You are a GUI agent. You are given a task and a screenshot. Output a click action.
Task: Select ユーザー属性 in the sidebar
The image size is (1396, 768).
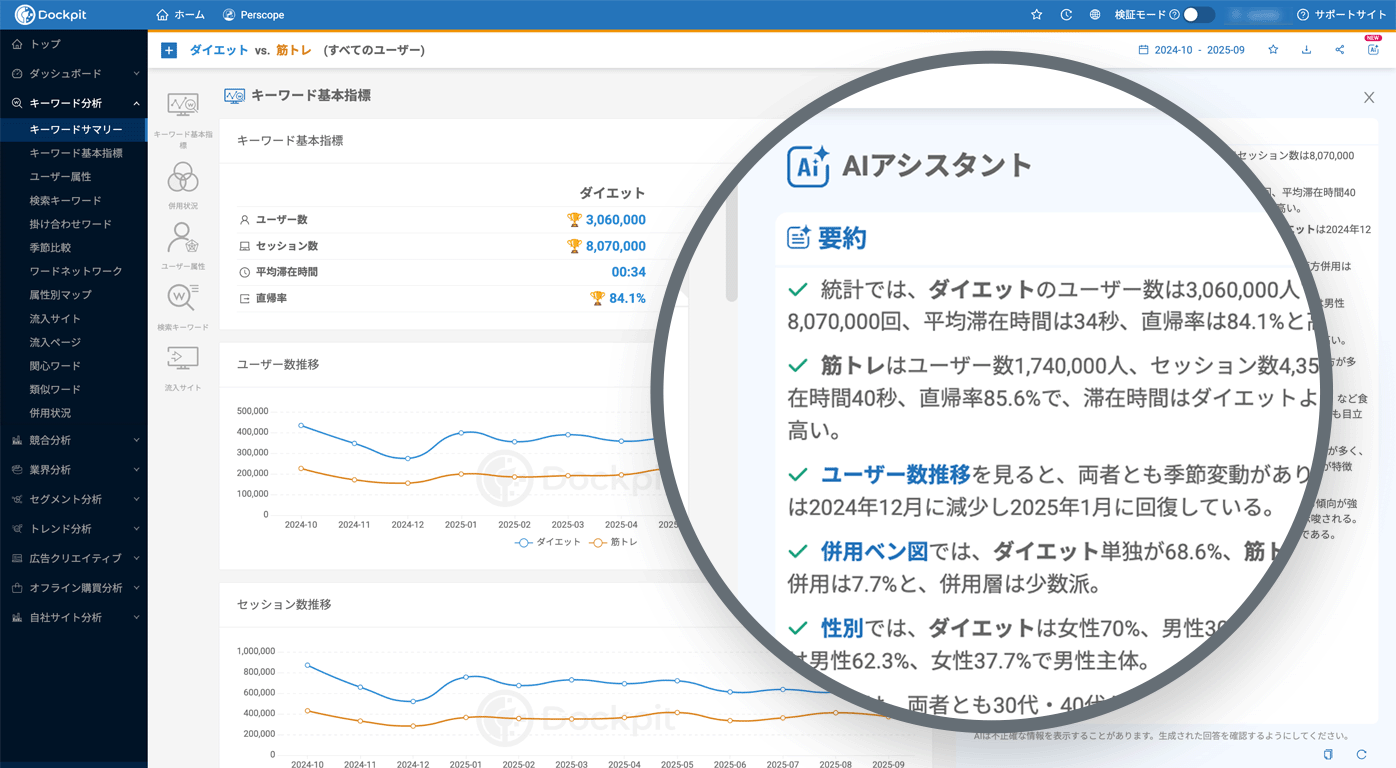point(60,177)
